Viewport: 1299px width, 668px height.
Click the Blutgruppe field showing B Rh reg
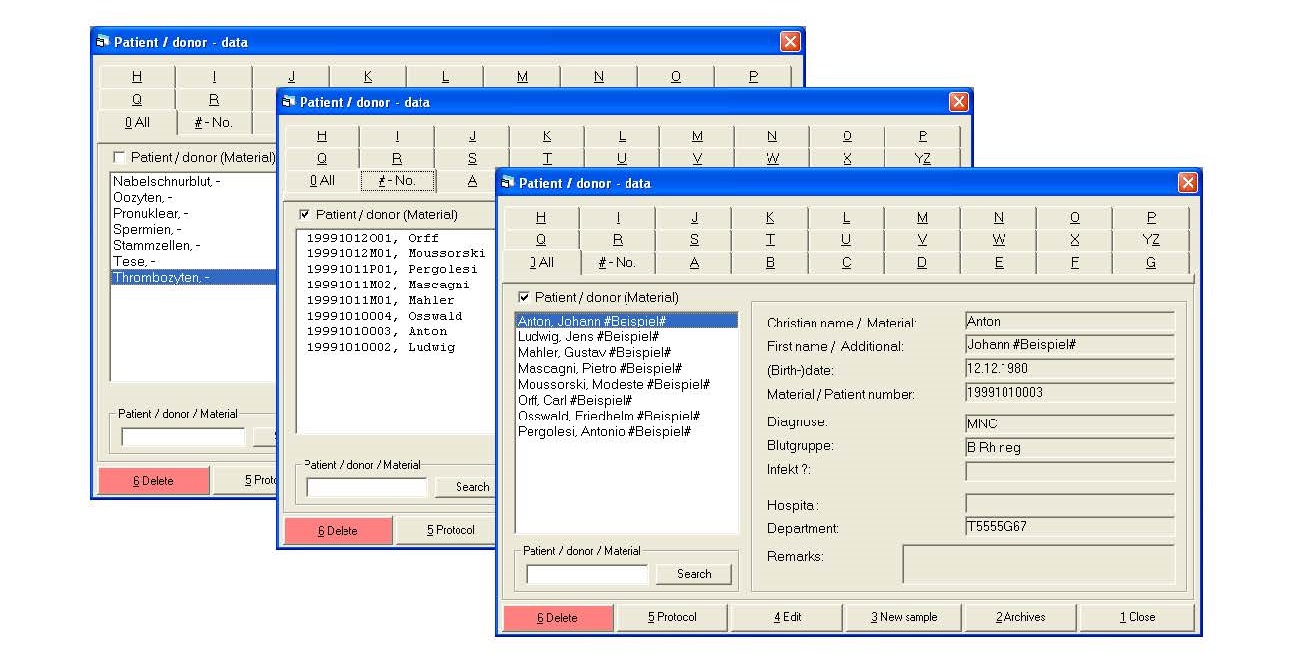(1068, 447)
